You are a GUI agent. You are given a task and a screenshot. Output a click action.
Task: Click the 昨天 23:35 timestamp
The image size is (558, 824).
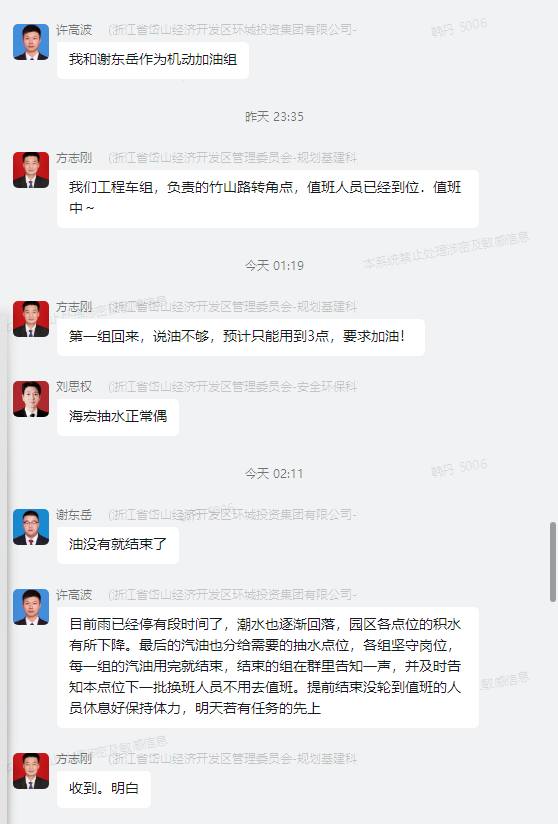(274, 117)
